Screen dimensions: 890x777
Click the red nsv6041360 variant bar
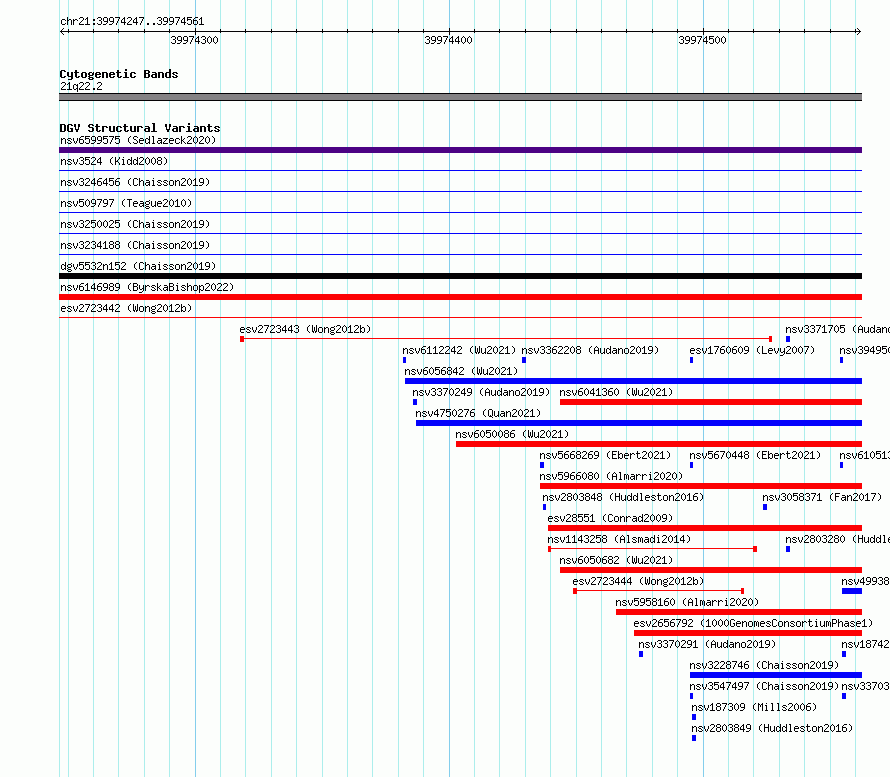[711, 402]
